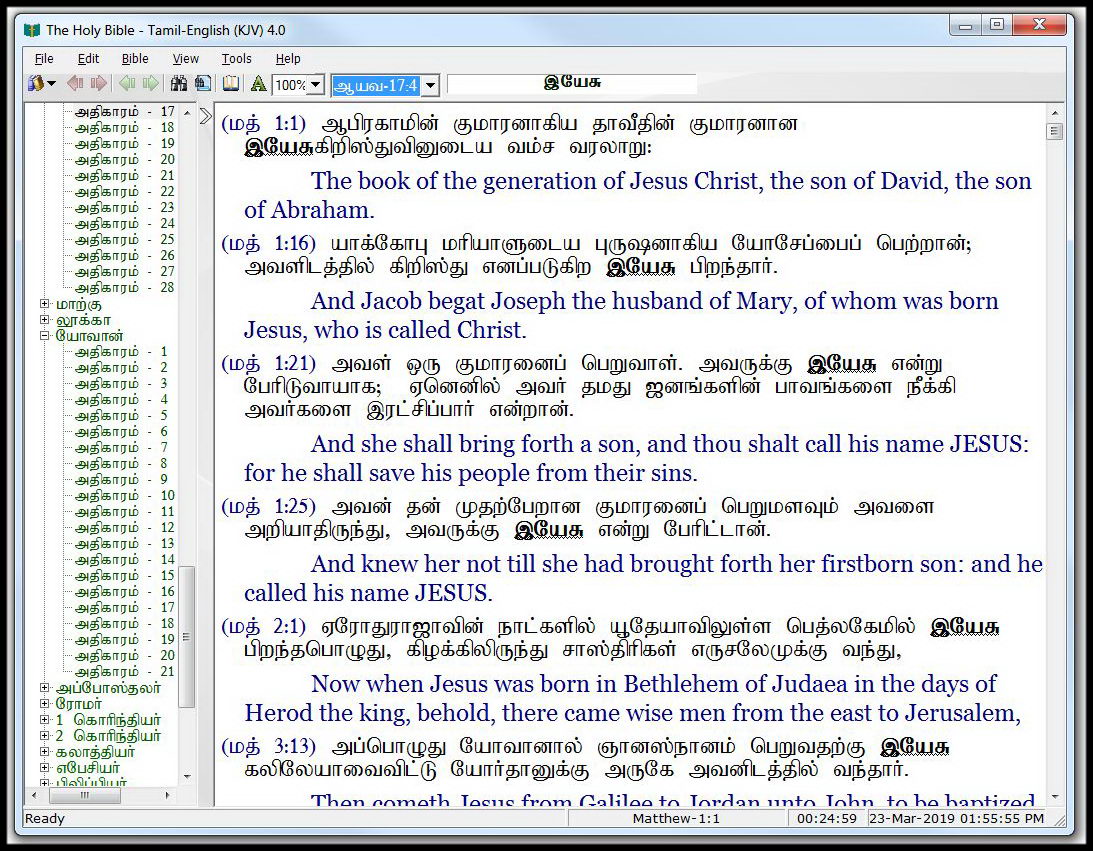Select அதிகாரம் - 14 under யோவான்
Image resolution: width=1093 pixels, height=851 pixels.
click(125, 560)
